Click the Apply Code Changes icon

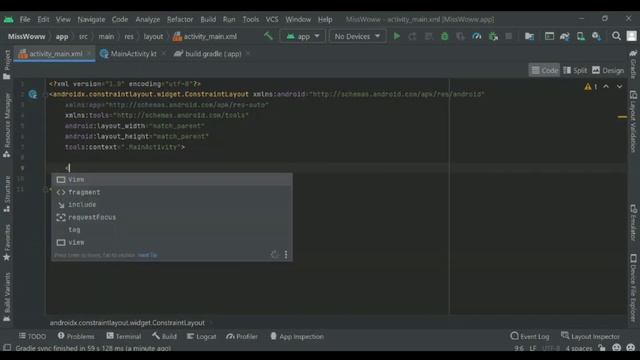pyautogui.click(x=428, y=36)
